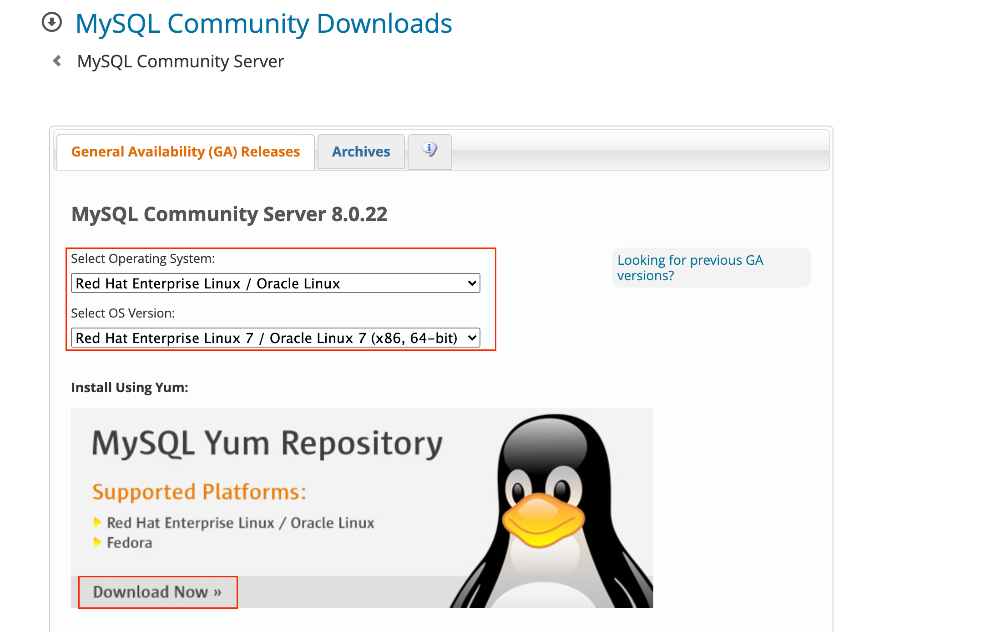This screenshot has height=632, width=1000.
Task: Switch to the Archives tab
Action: point(361,152)
